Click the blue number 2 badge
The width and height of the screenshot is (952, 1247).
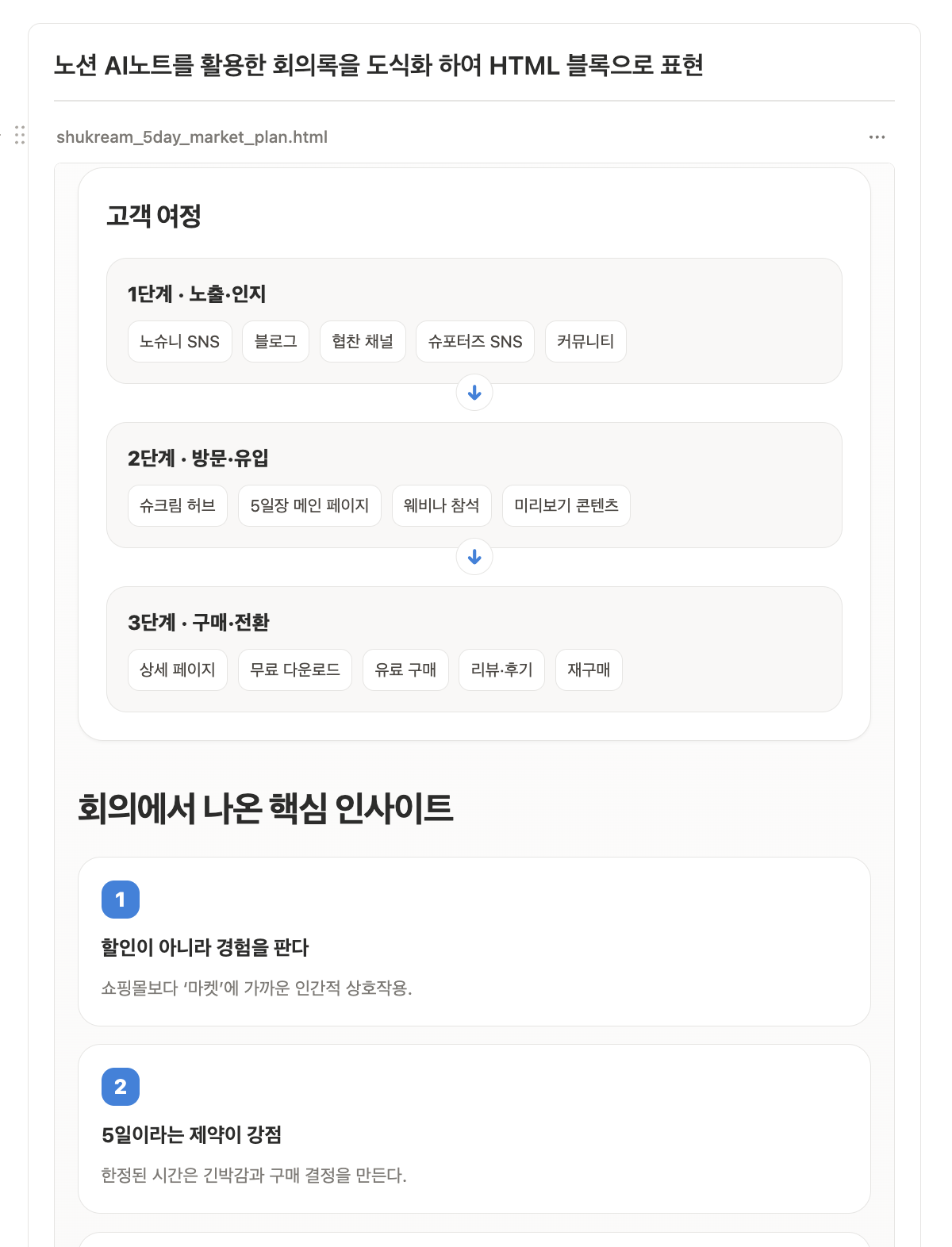click(121, 1087)
